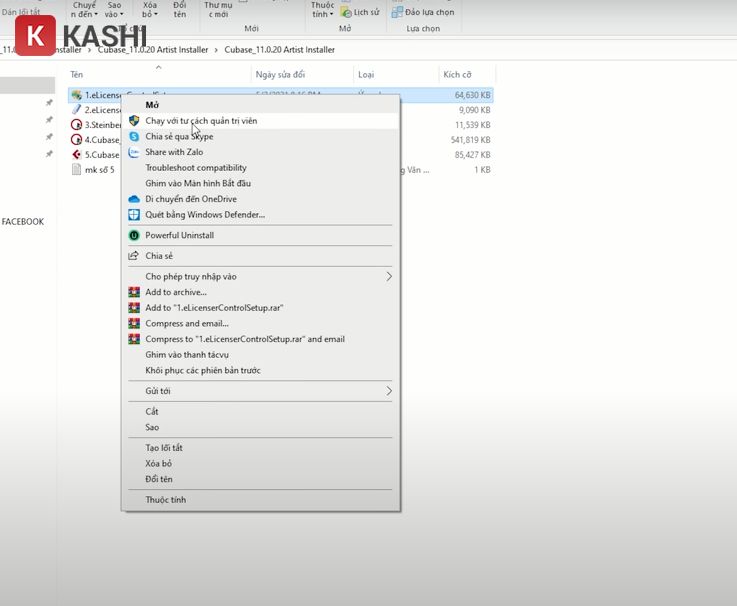
Task: Click the admin shield icon for 'Chạy với tư cách quản trị viên'
Action: (x=134, y=121)
